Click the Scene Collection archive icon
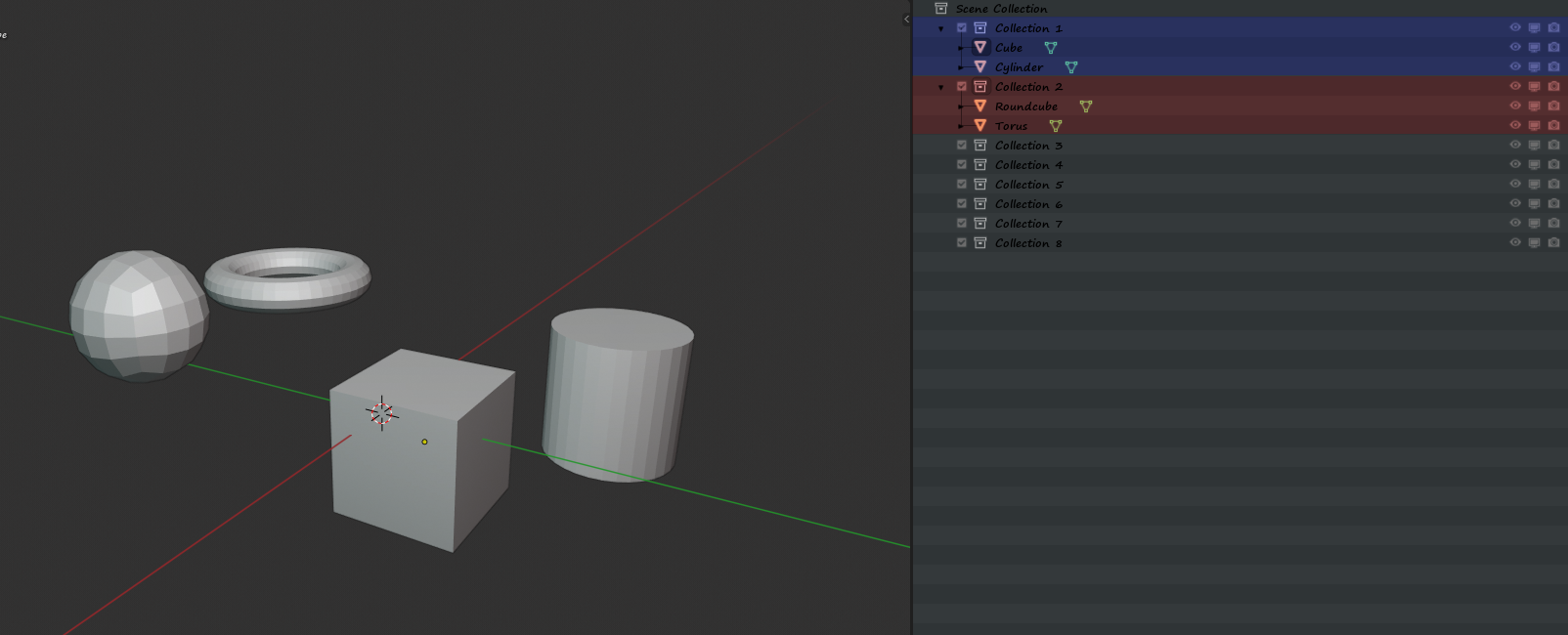 [941, 8]
